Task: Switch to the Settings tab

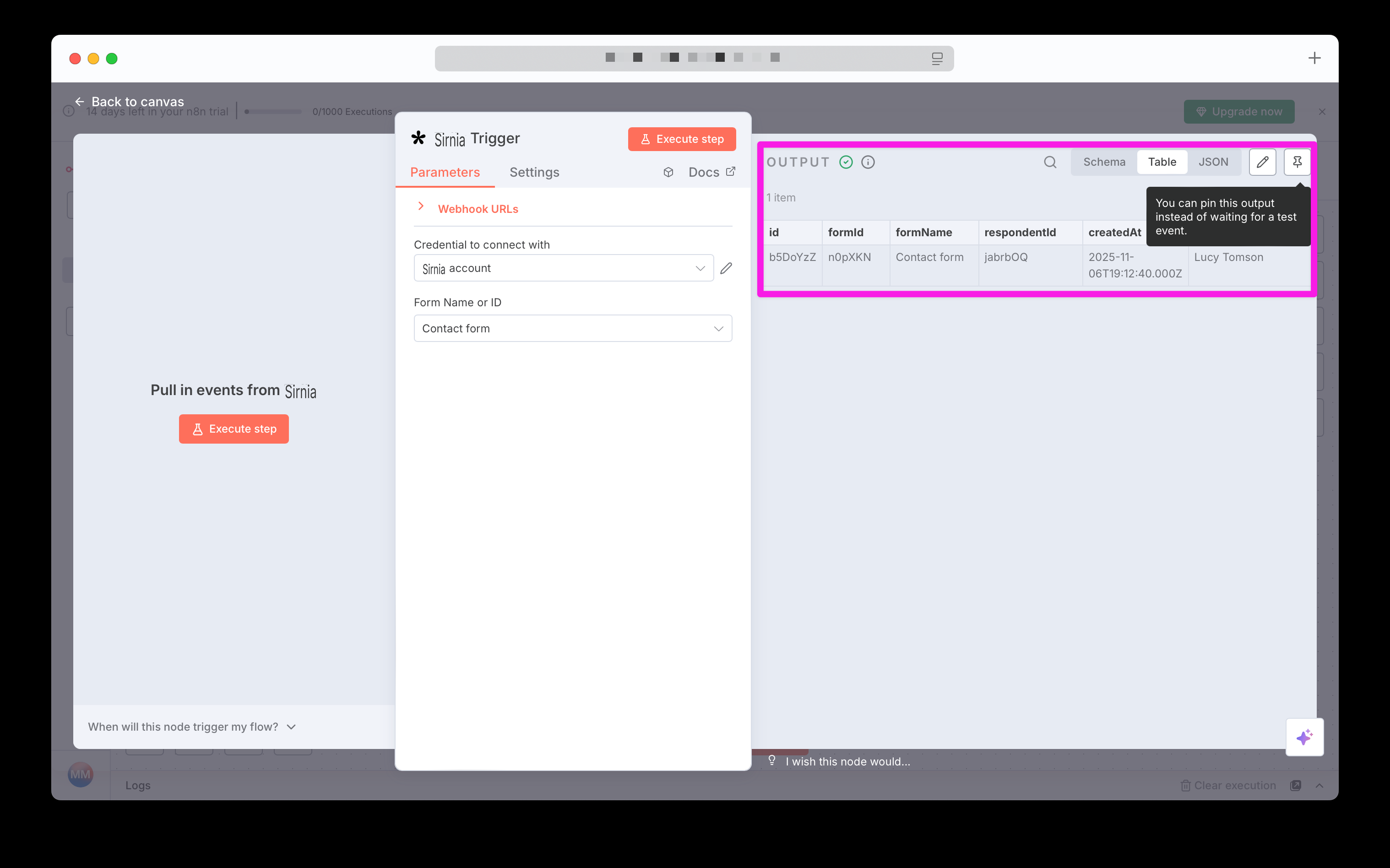Action: [534, 172]
